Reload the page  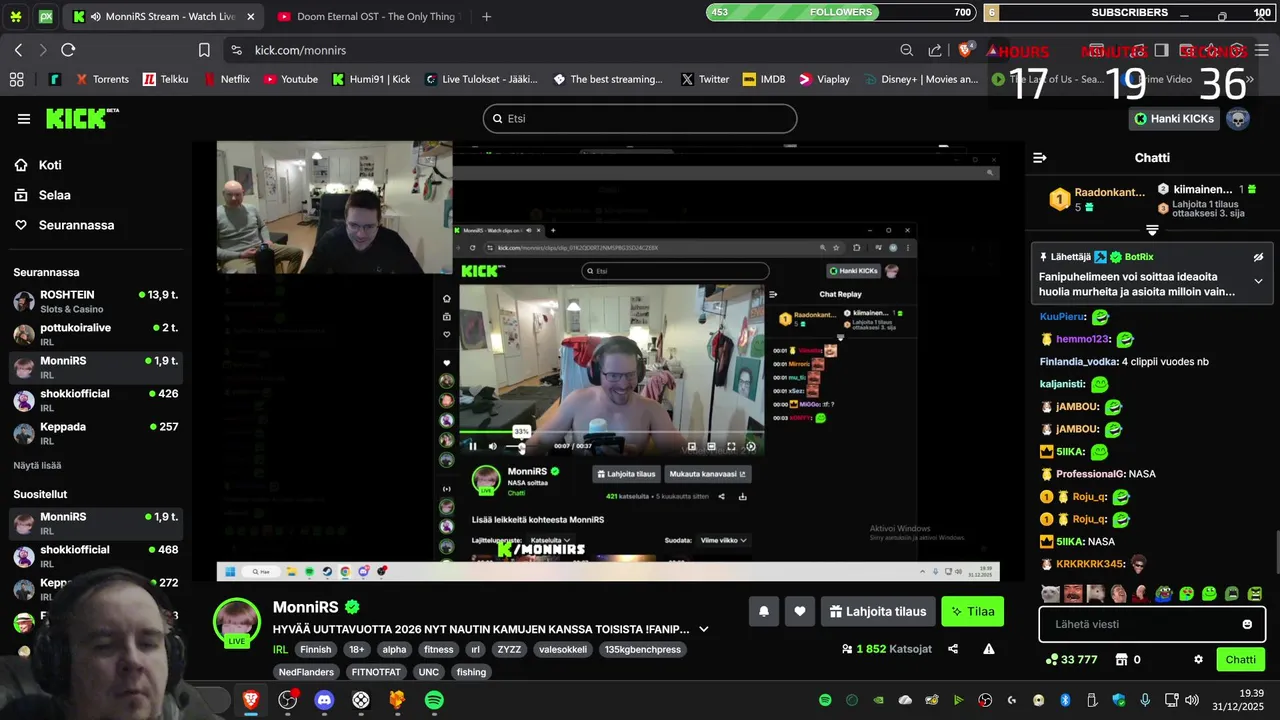pos(68,50)
